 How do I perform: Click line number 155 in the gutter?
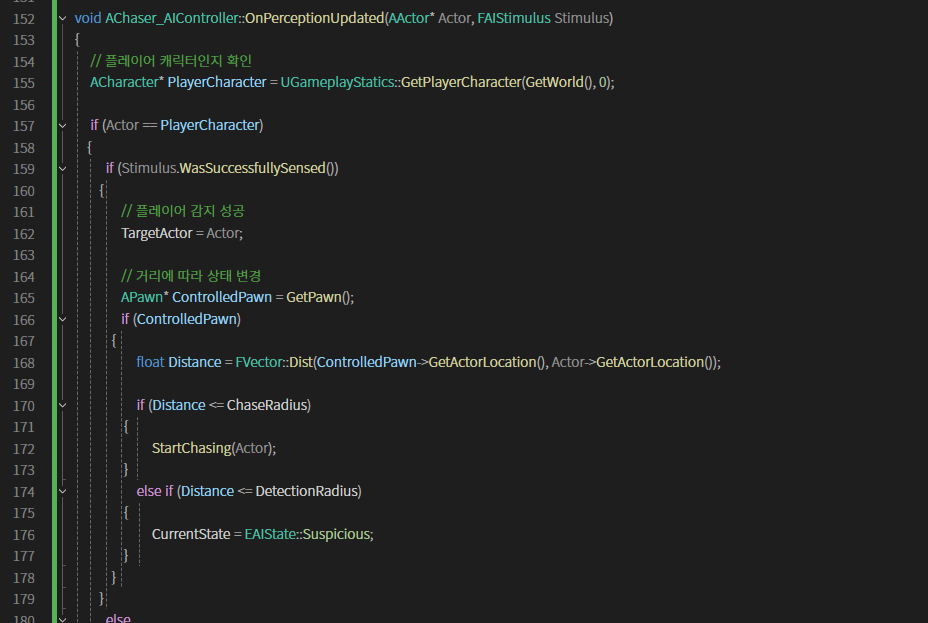point(24,83)
